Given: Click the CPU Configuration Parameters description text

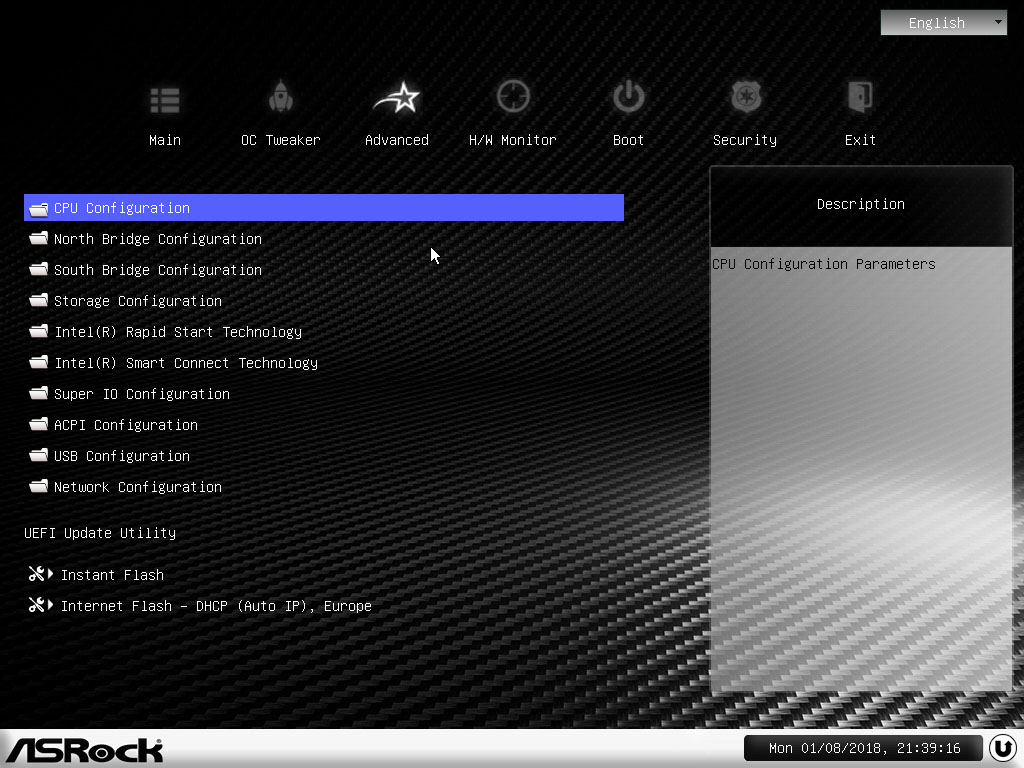Looking at the screenshot, I should [x=824, y=264].
